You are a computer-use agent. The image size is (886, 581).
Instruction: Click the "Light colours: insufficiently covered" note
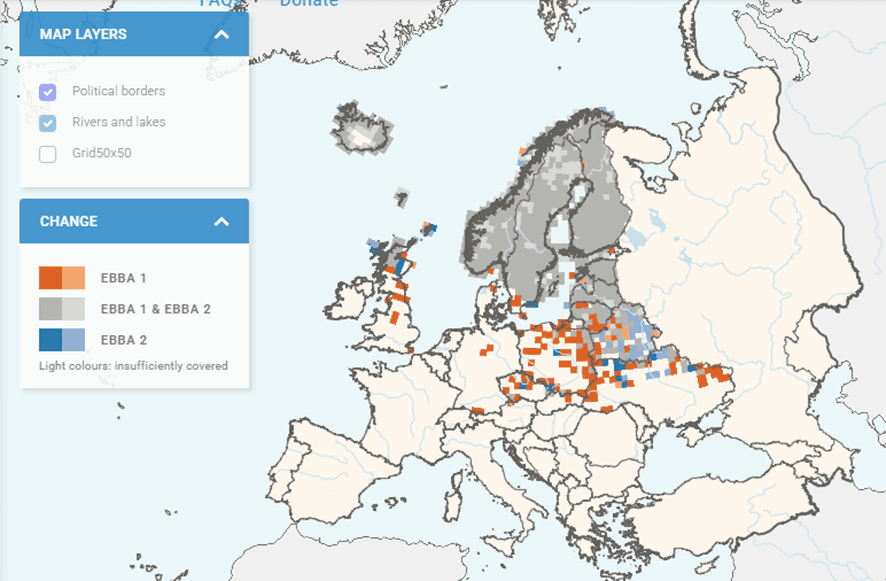click(x=133, y=366)
